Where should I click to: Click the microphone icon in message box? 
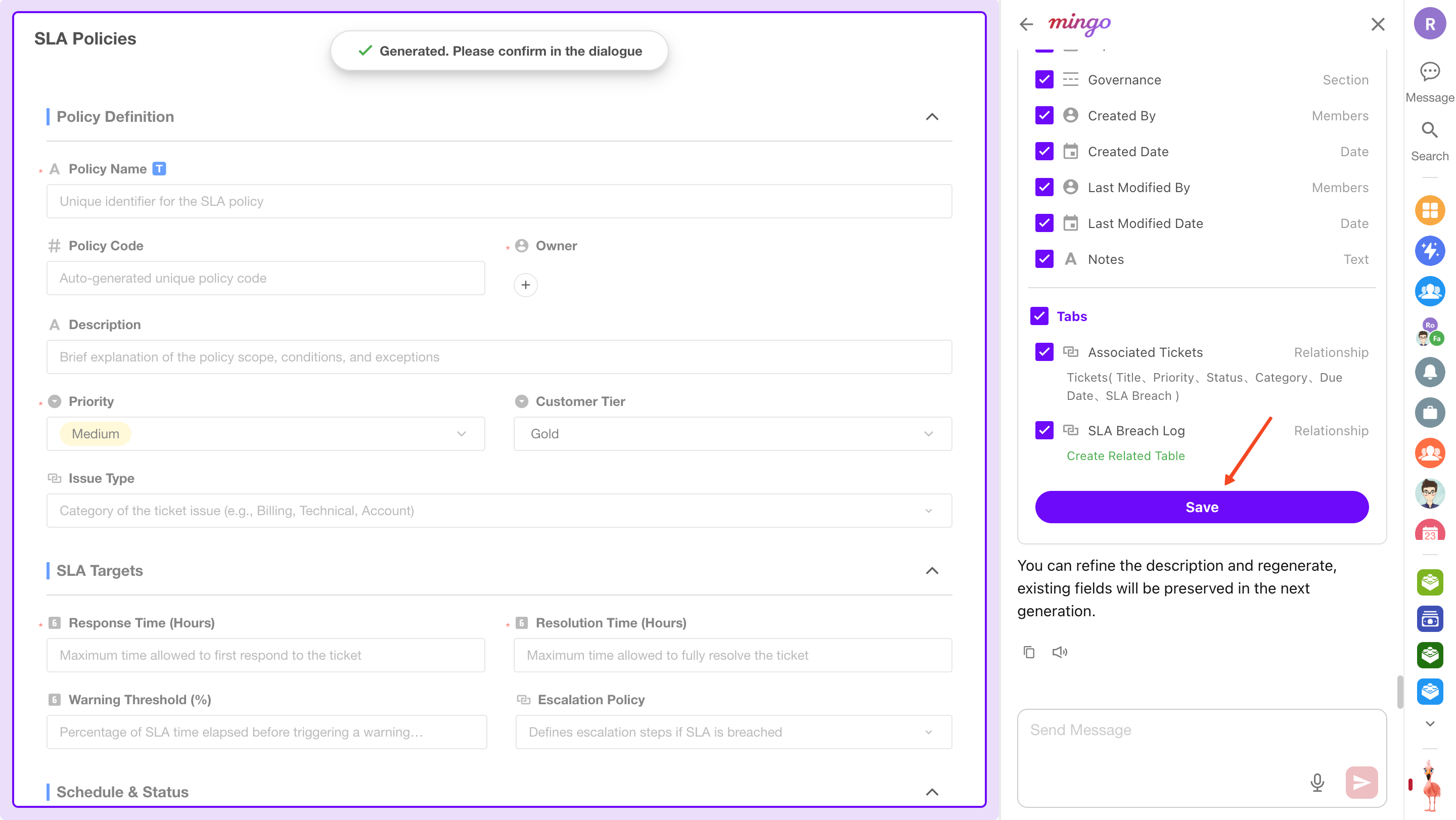(x=1317, y=782)
